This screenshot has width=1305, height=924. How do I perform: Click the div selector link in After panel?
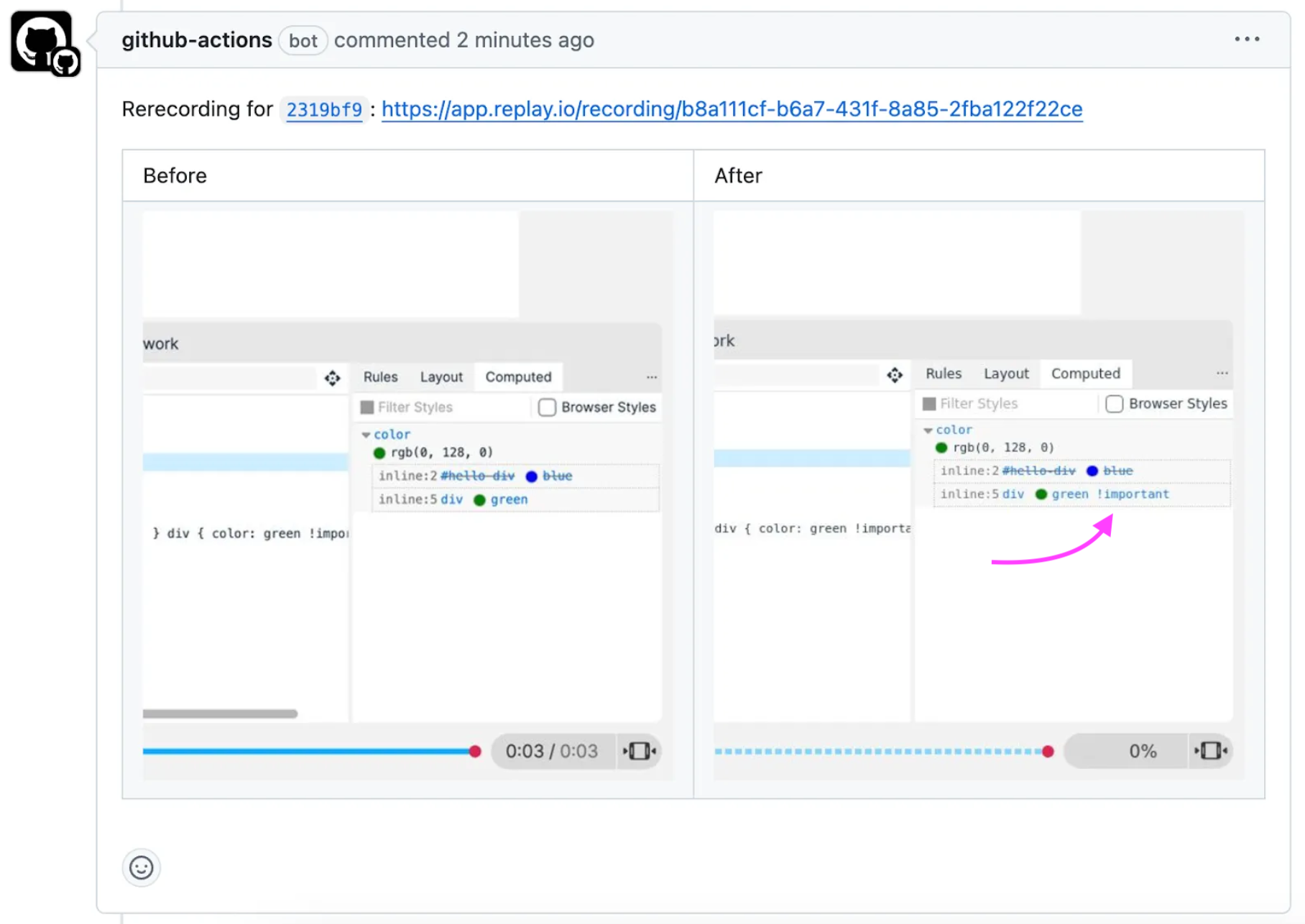[1013, 494]
